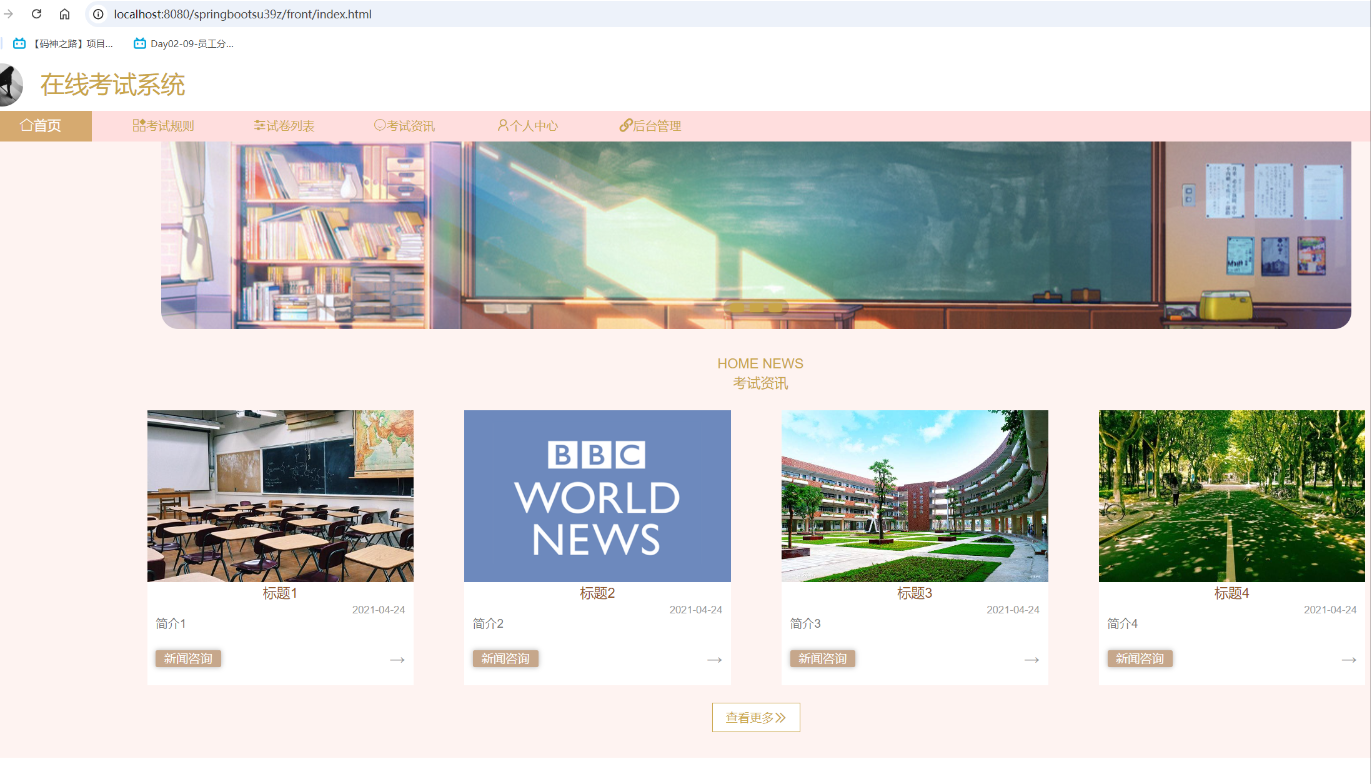Click the arrow icon on 标题4 card
The width and height of the screenshot is (1371, 784).
coord(1348,660)
